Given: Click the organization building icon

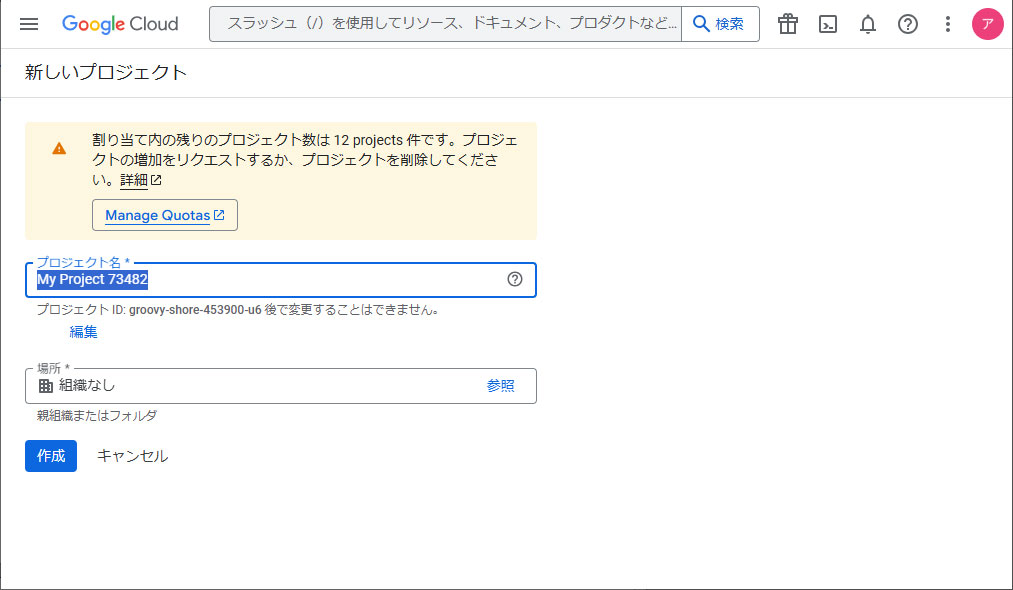Looking at the screenshot, I should [46, 386].
